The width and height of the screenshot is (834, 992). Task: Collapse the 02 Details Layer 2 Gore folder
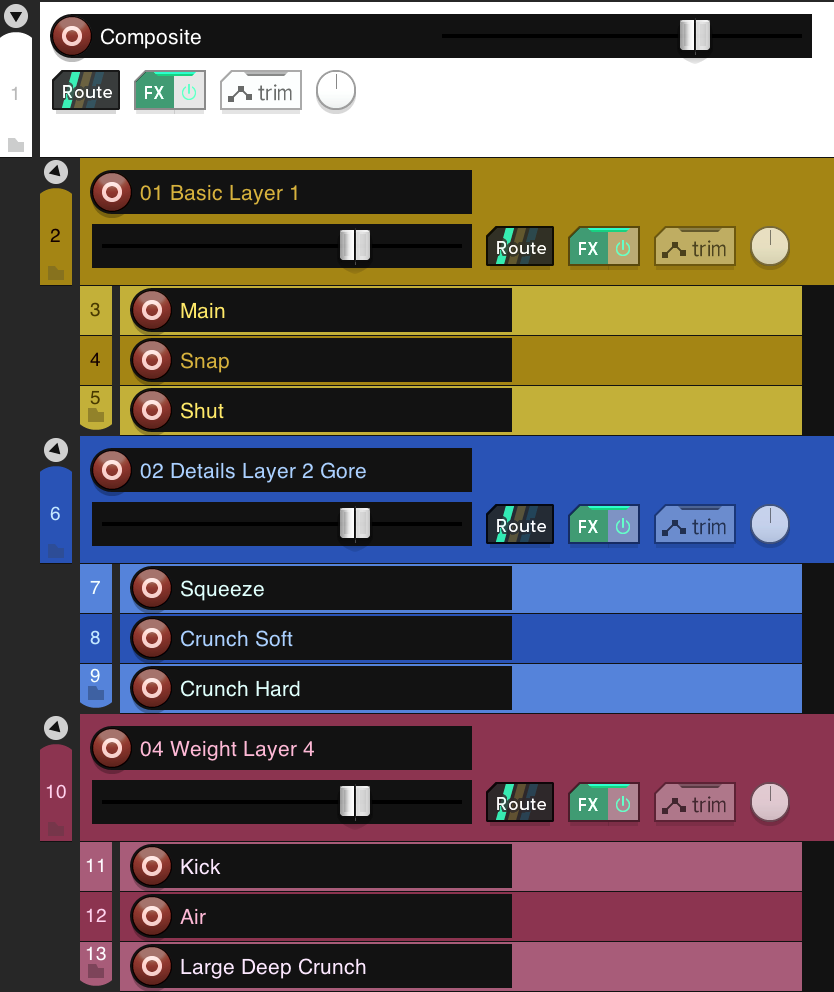tap(56, 450)
